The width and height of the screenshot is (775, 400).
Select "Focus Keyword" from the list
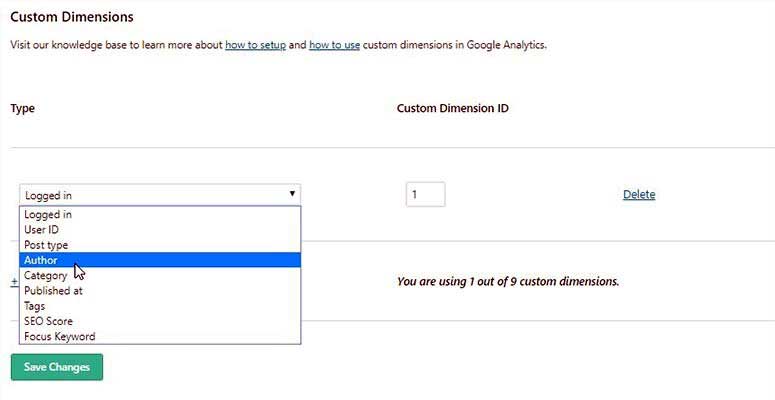[x=60, y=337]
